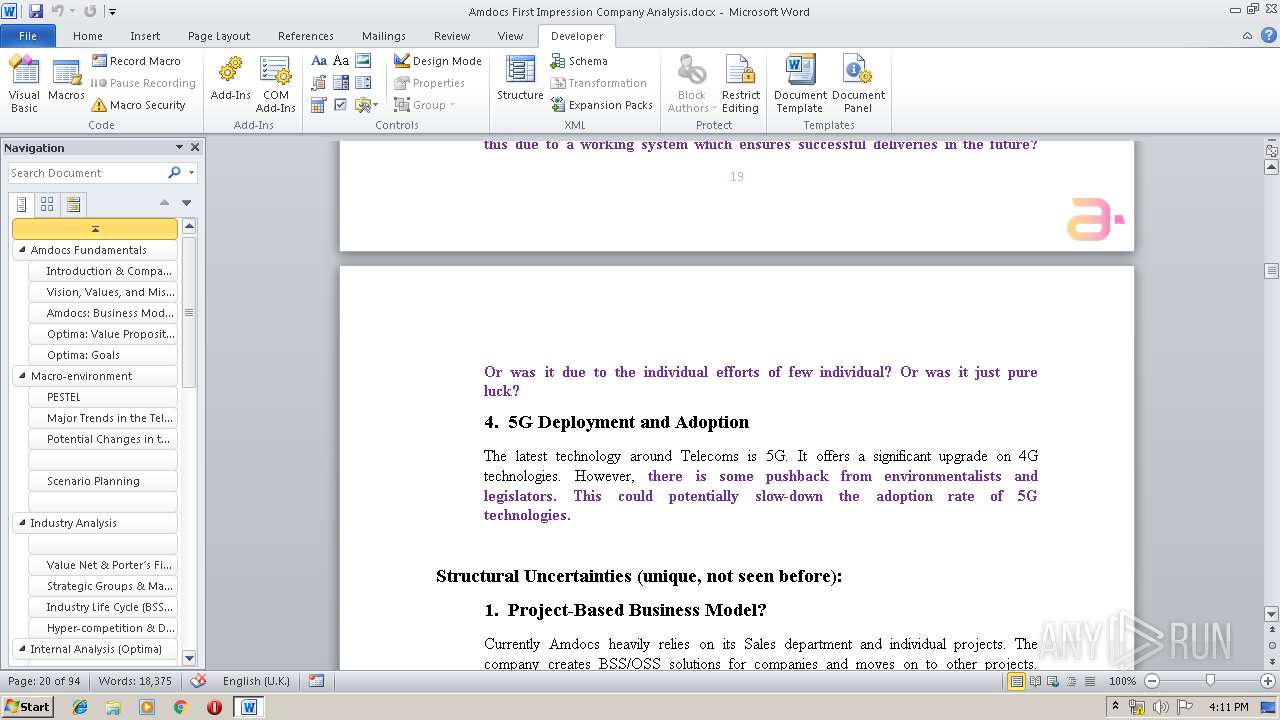
Task: Open the Legacy Tools dropdown
Action: pos(366,105)
